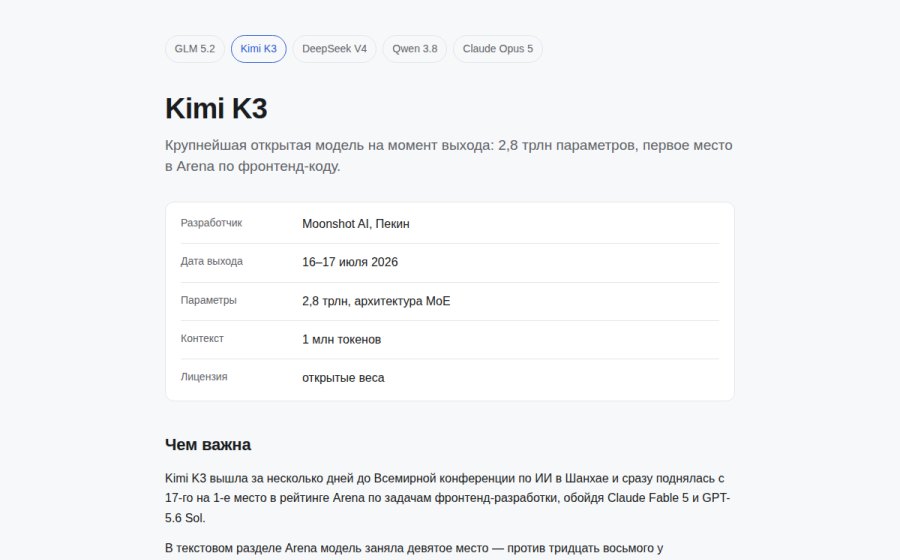Select the value "2,8 трлн, архитектура MoE"

tap(377, 301)
